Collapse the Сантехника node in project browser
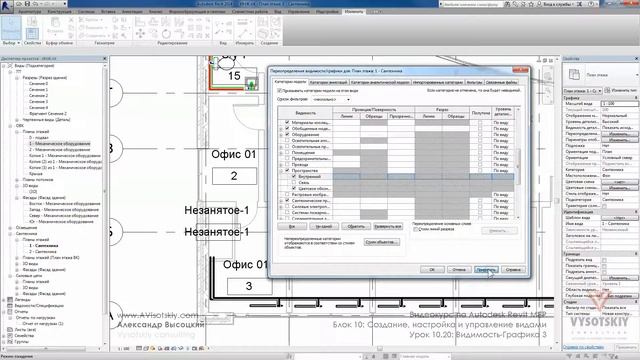 [x=11, y=233]
